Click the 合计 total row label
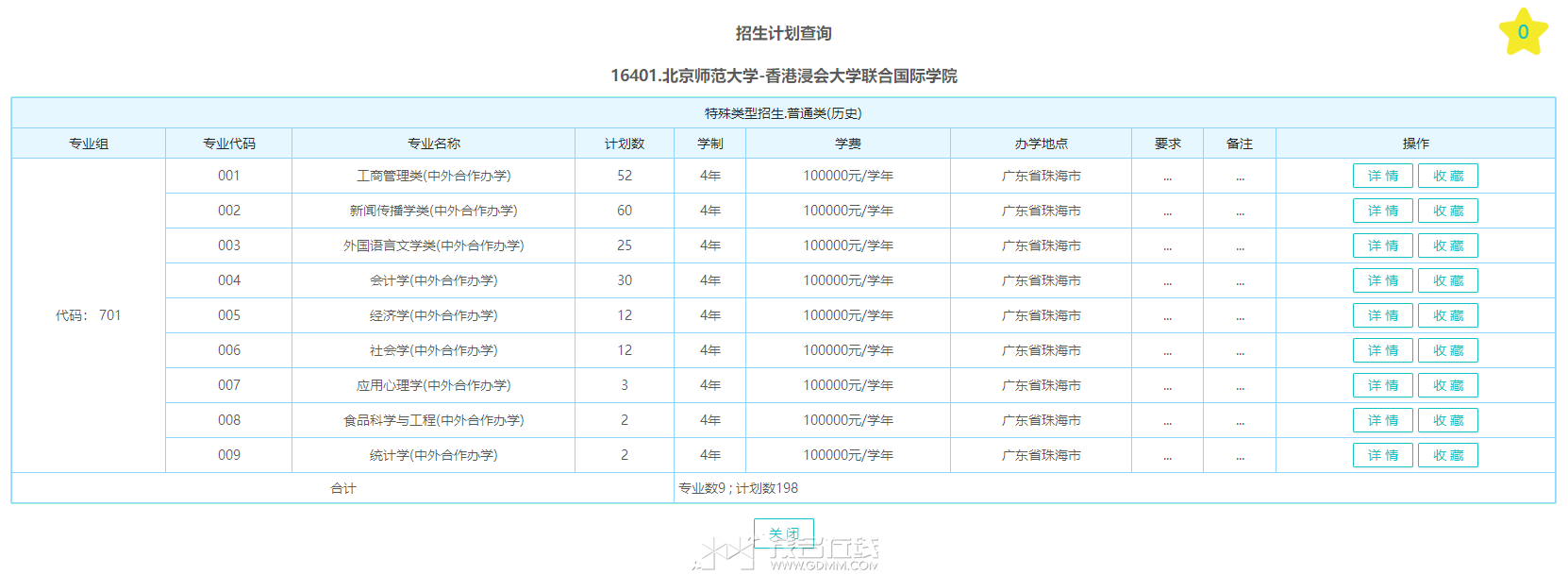Image resolution: width=1568 pixels, height=575 pixels. [x=343, y=488]
